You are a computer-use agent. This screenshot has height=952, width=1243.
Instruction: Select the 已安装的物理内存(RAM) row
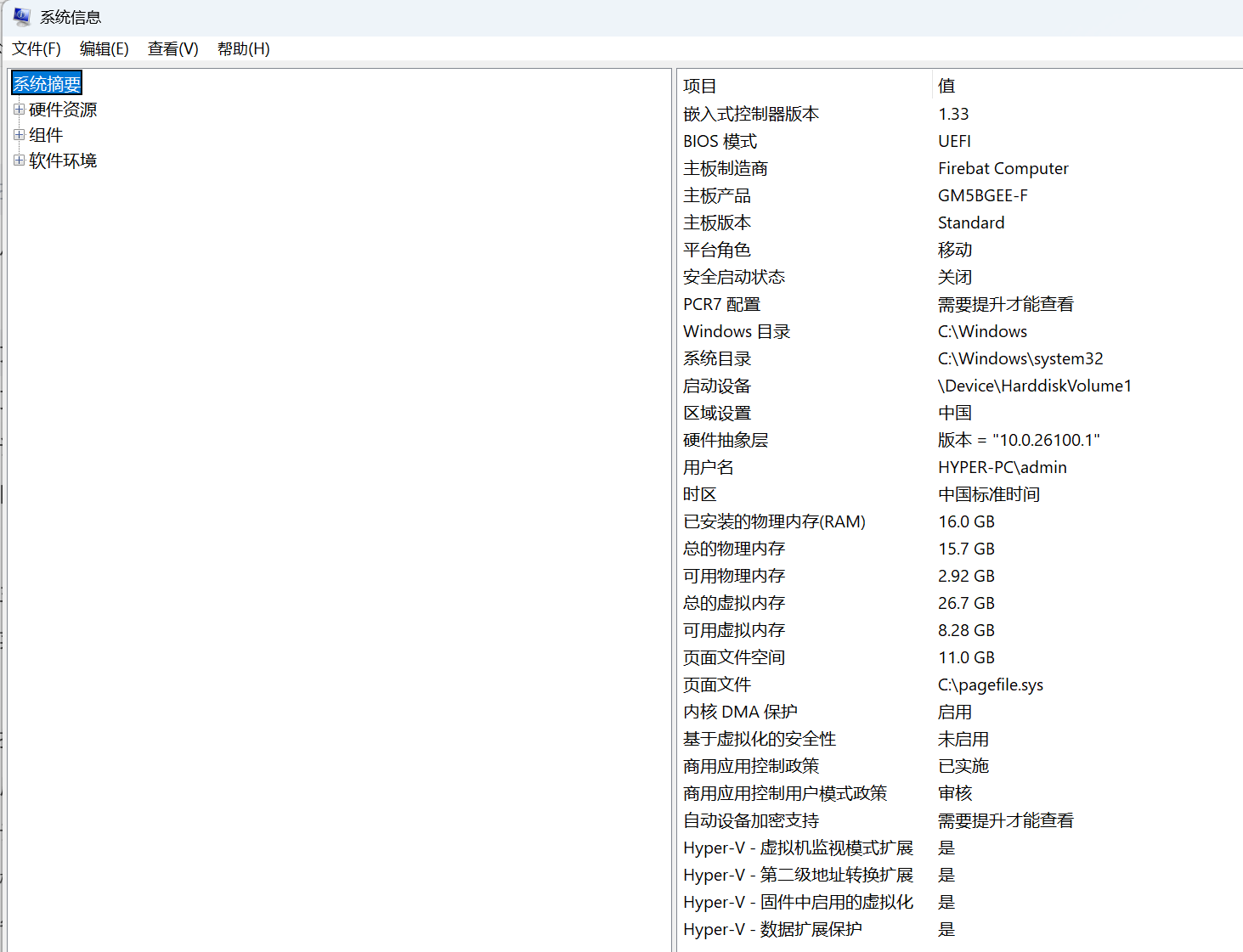(960, 521)
